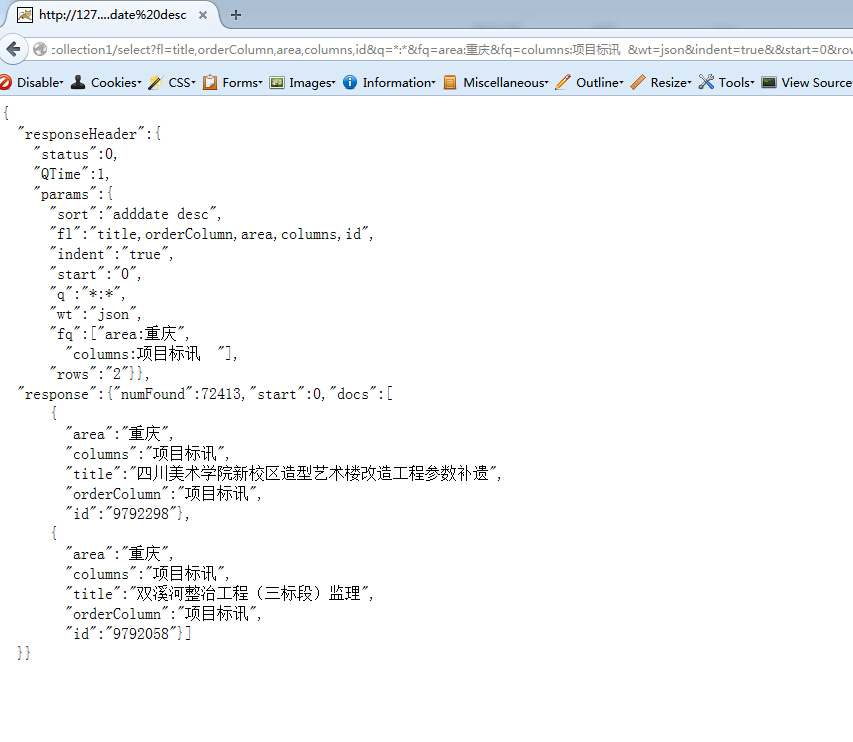Viewport: 853px width, 742px height.
Task: Click the globe site identity icon
Action: [40, 50]
